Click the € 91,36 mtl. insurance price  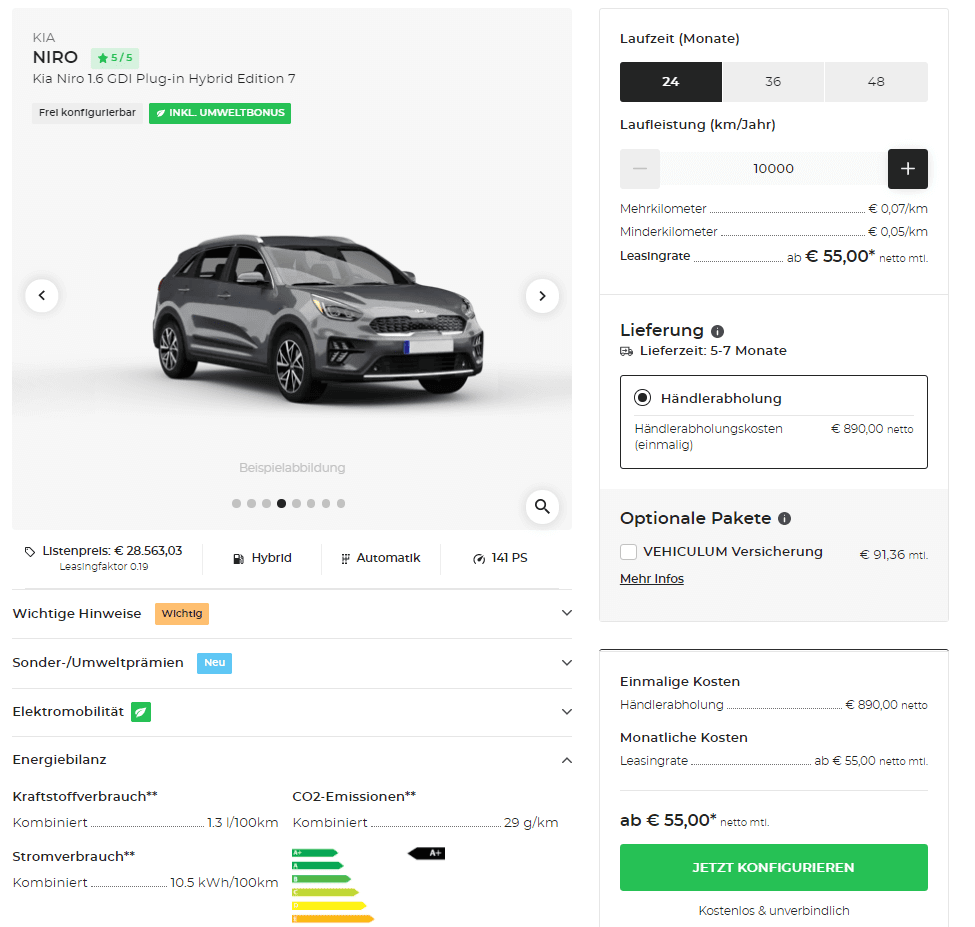click(894, 555)
